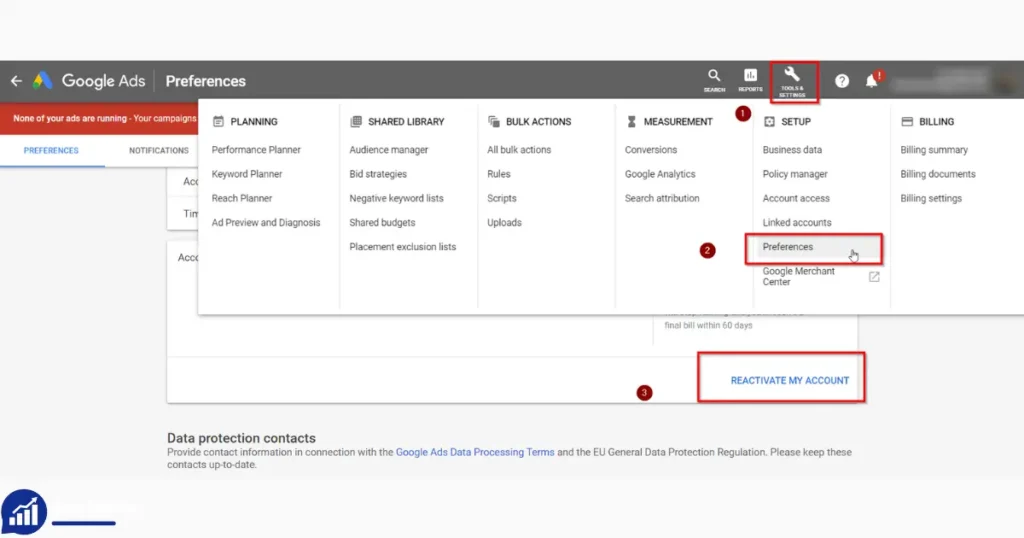1024x538 pixels.
Task: Click the PLANNING column header
Action: point(254,121)
